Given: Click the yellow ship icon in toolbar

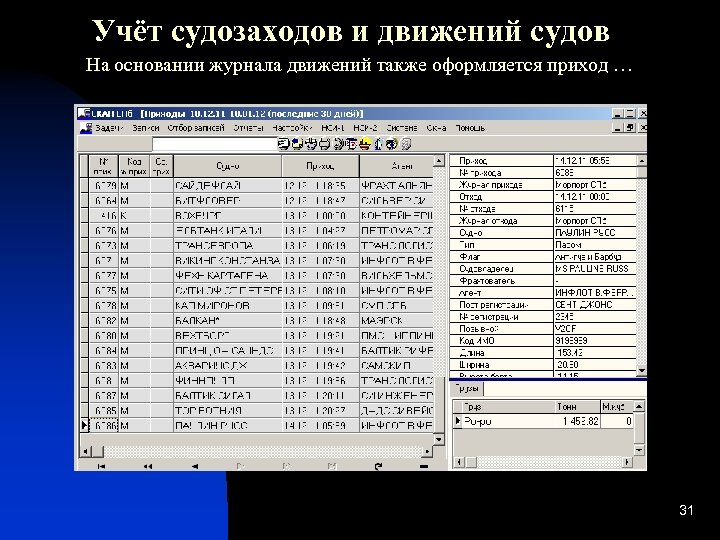Looking at the screenshot, I should [365, 144].
